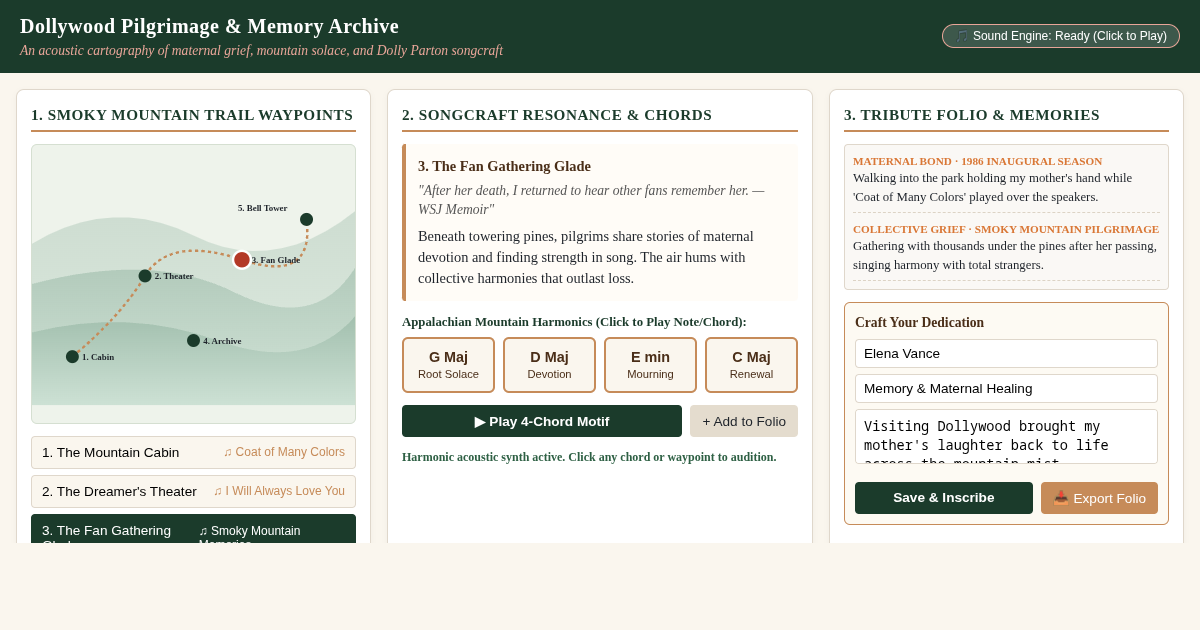
Task: Click the Maternal Bond 1986 memory entry
Action: [x=1006, y=180]
